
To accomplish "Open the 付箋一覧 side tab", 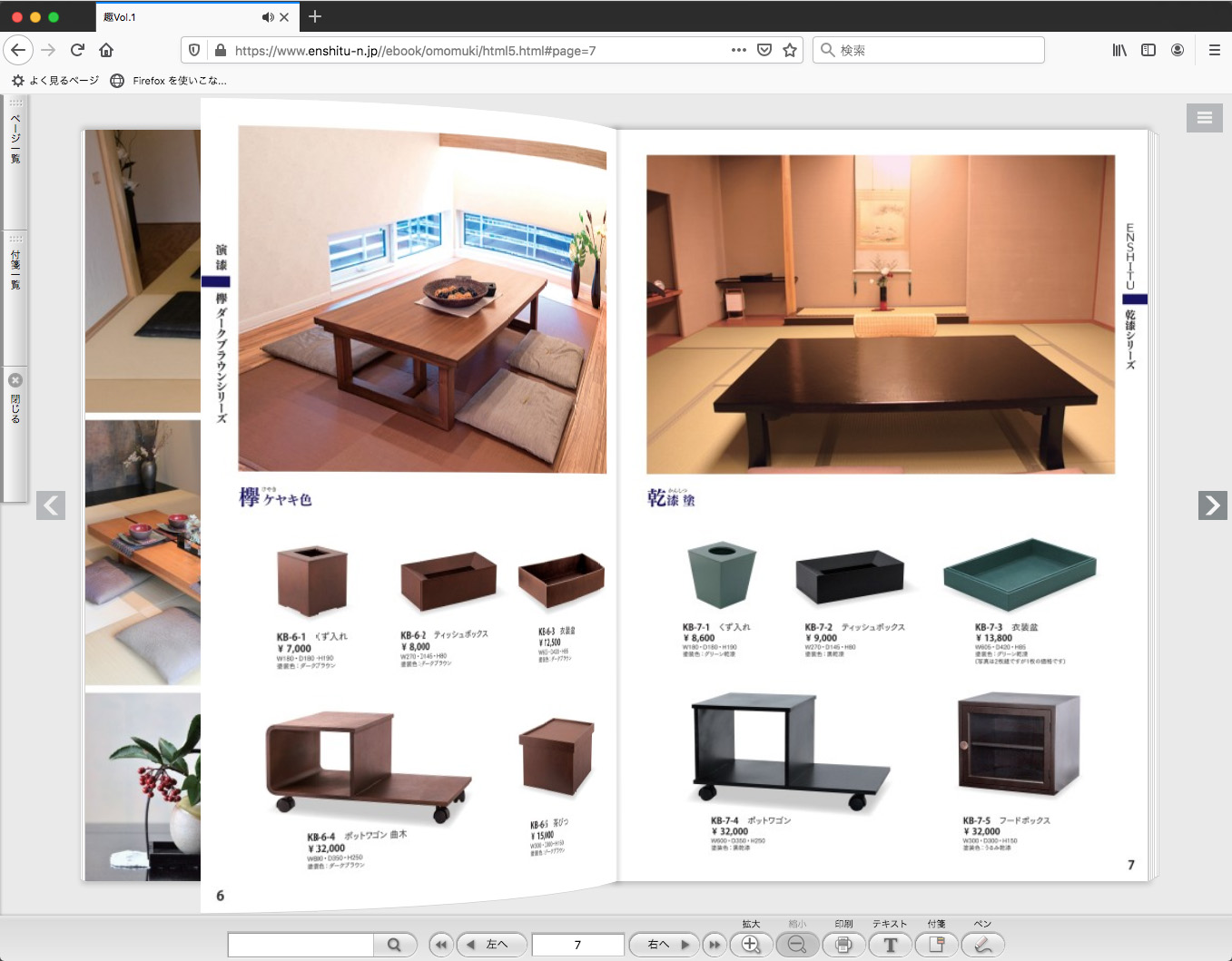I will coord(15,269).
